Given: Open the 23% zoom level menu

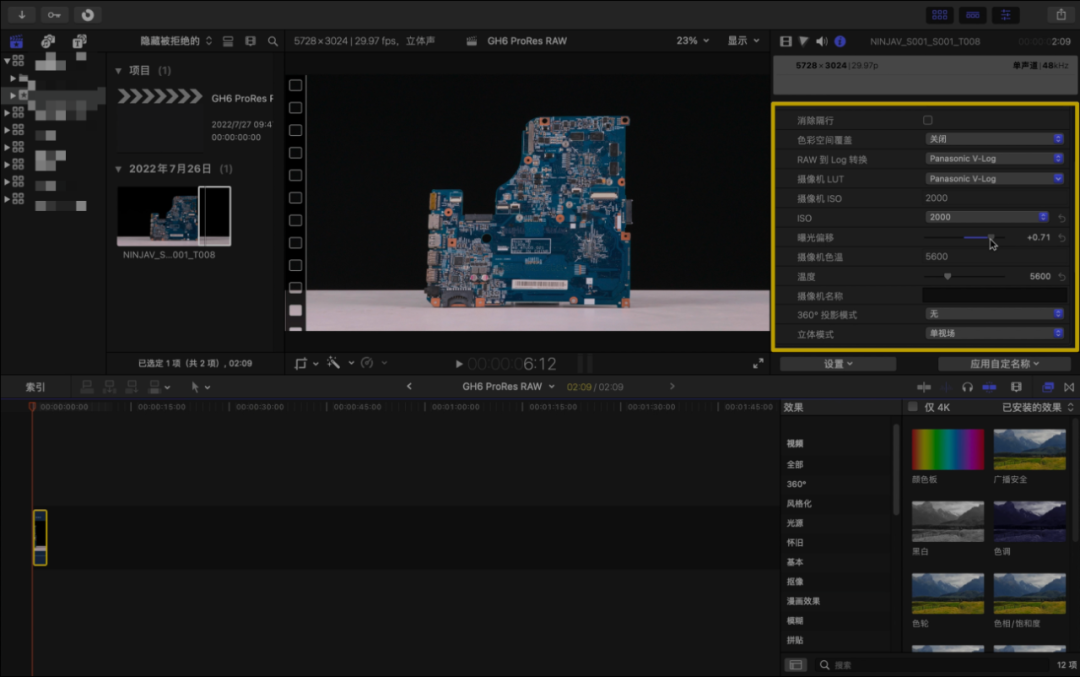Looking at the screenshot, I should pyautogui.click(x=692, y=41).
